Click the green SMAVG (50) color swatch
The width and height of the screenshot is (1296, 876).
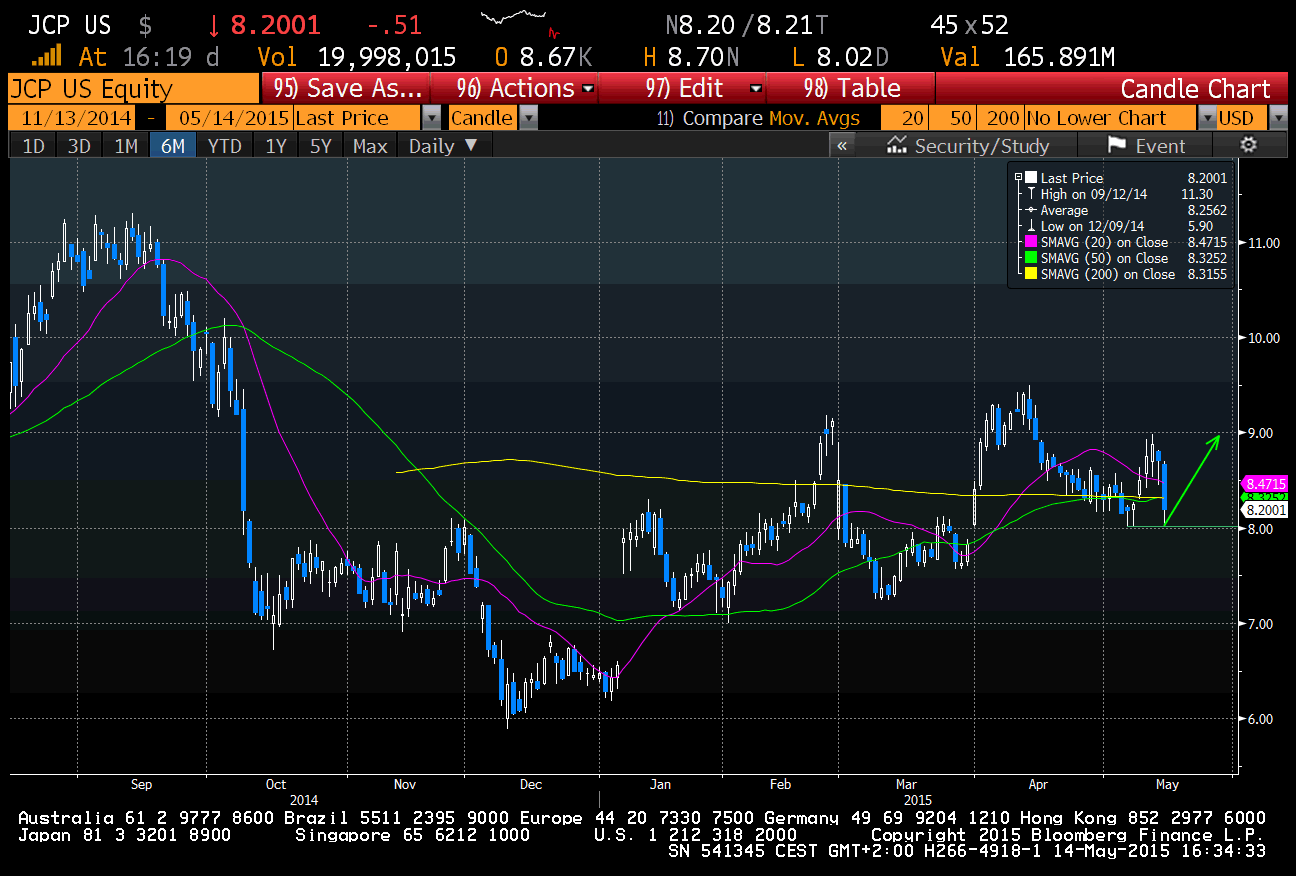1030,258
